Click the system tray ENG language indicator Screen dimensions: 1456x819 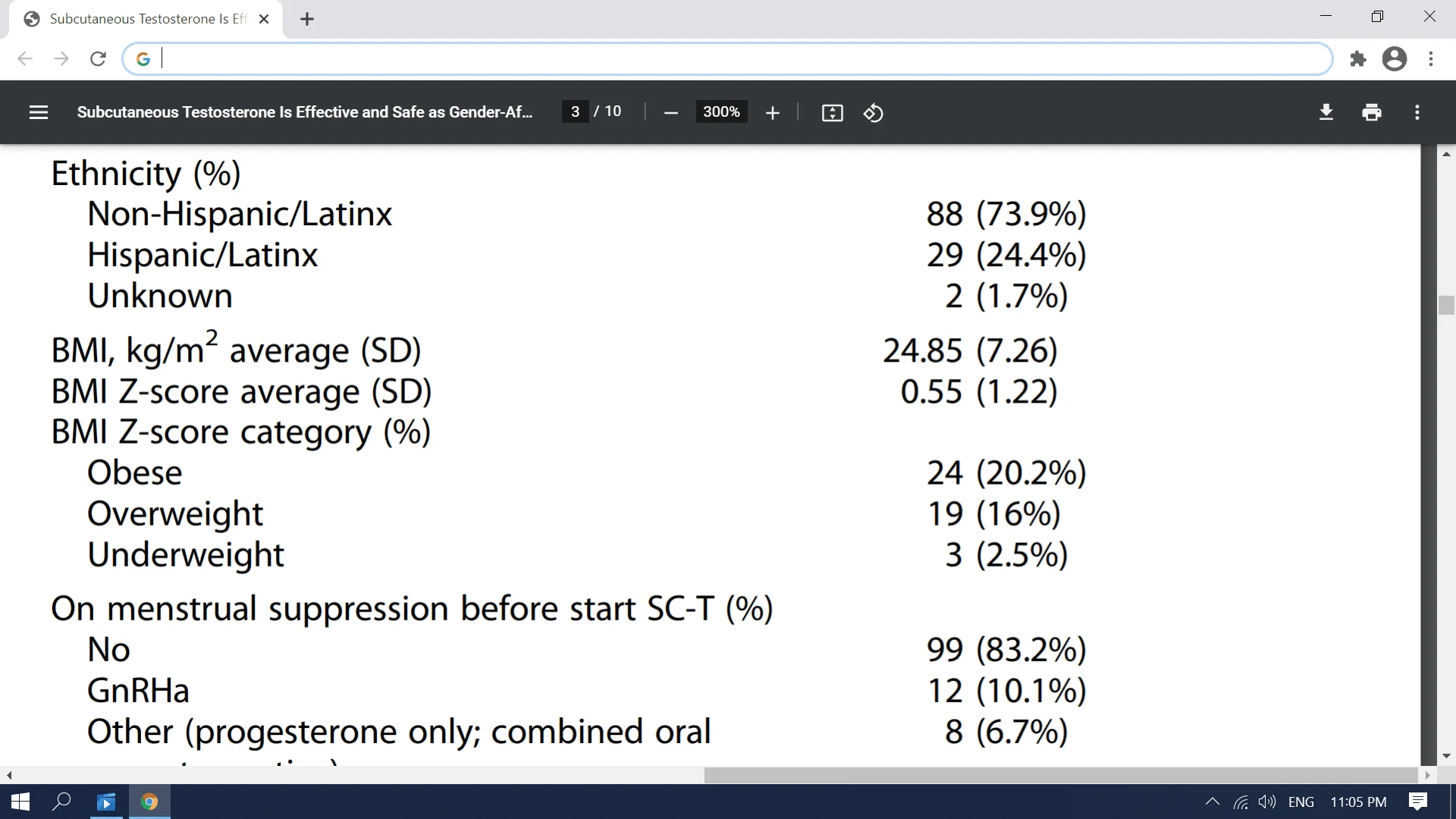pyautogui.click(x=1301, y=801)
